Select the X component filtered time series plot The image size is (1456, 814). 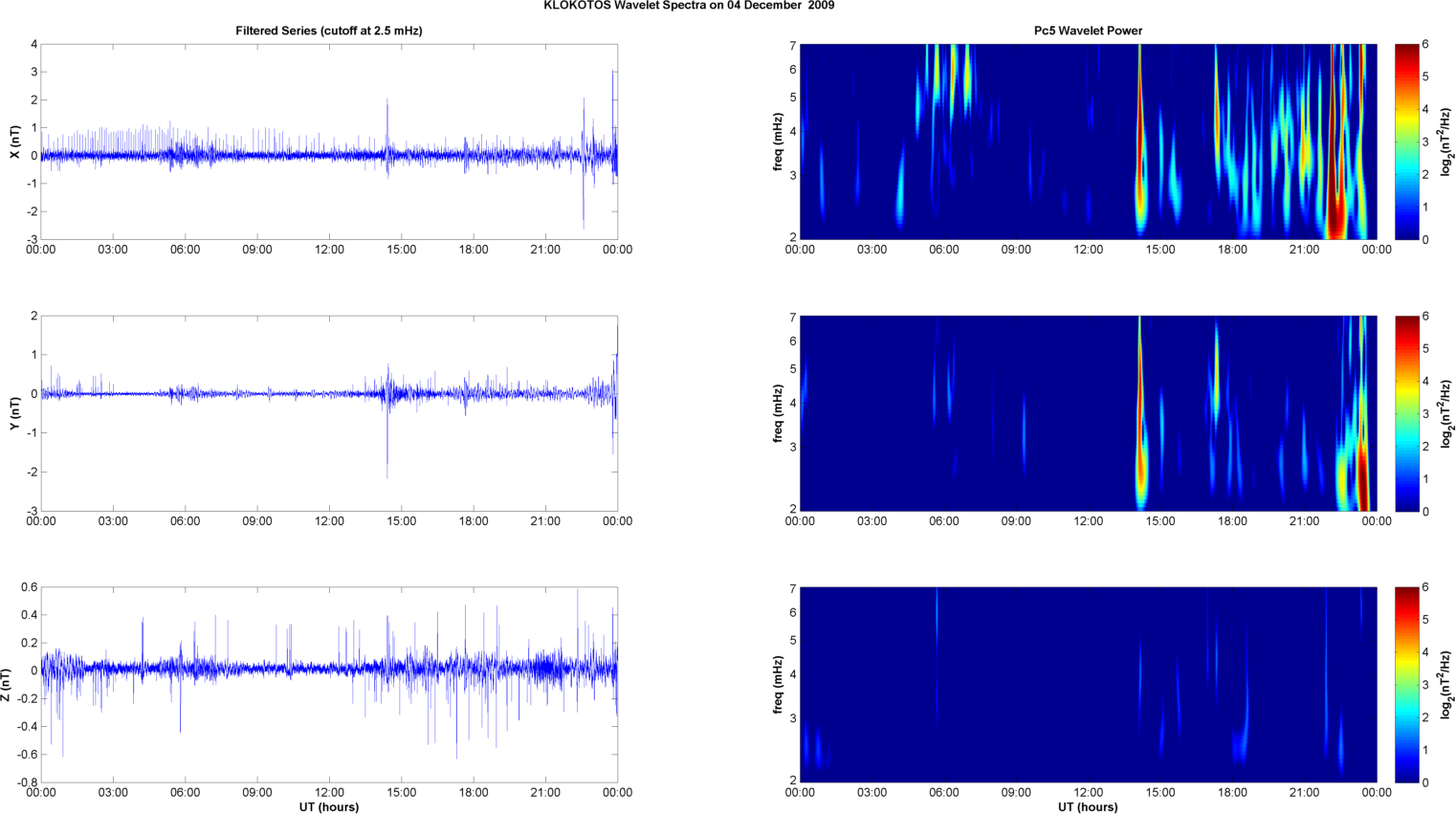click(329, 142)
